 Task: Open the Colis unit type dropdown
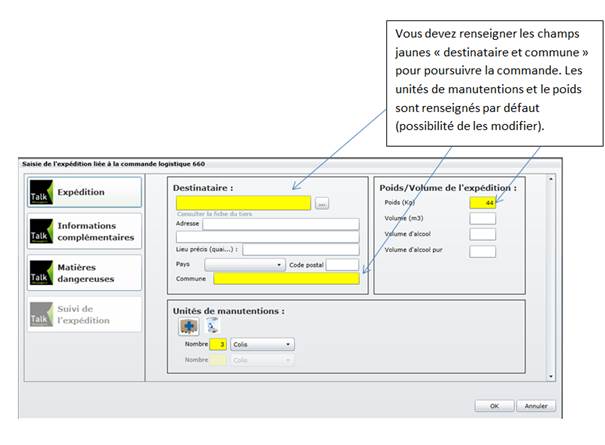click(x=262, y=344)
